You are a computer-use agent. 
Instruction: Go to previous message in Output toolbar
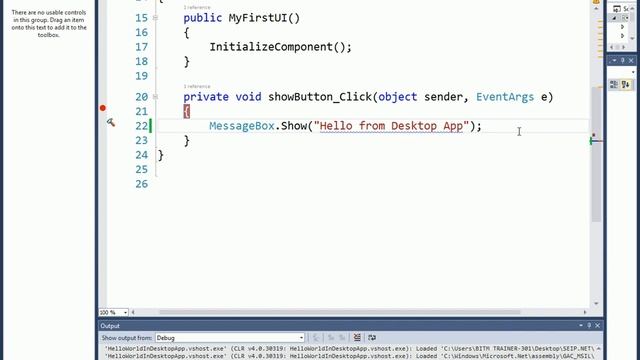point(331,338)
